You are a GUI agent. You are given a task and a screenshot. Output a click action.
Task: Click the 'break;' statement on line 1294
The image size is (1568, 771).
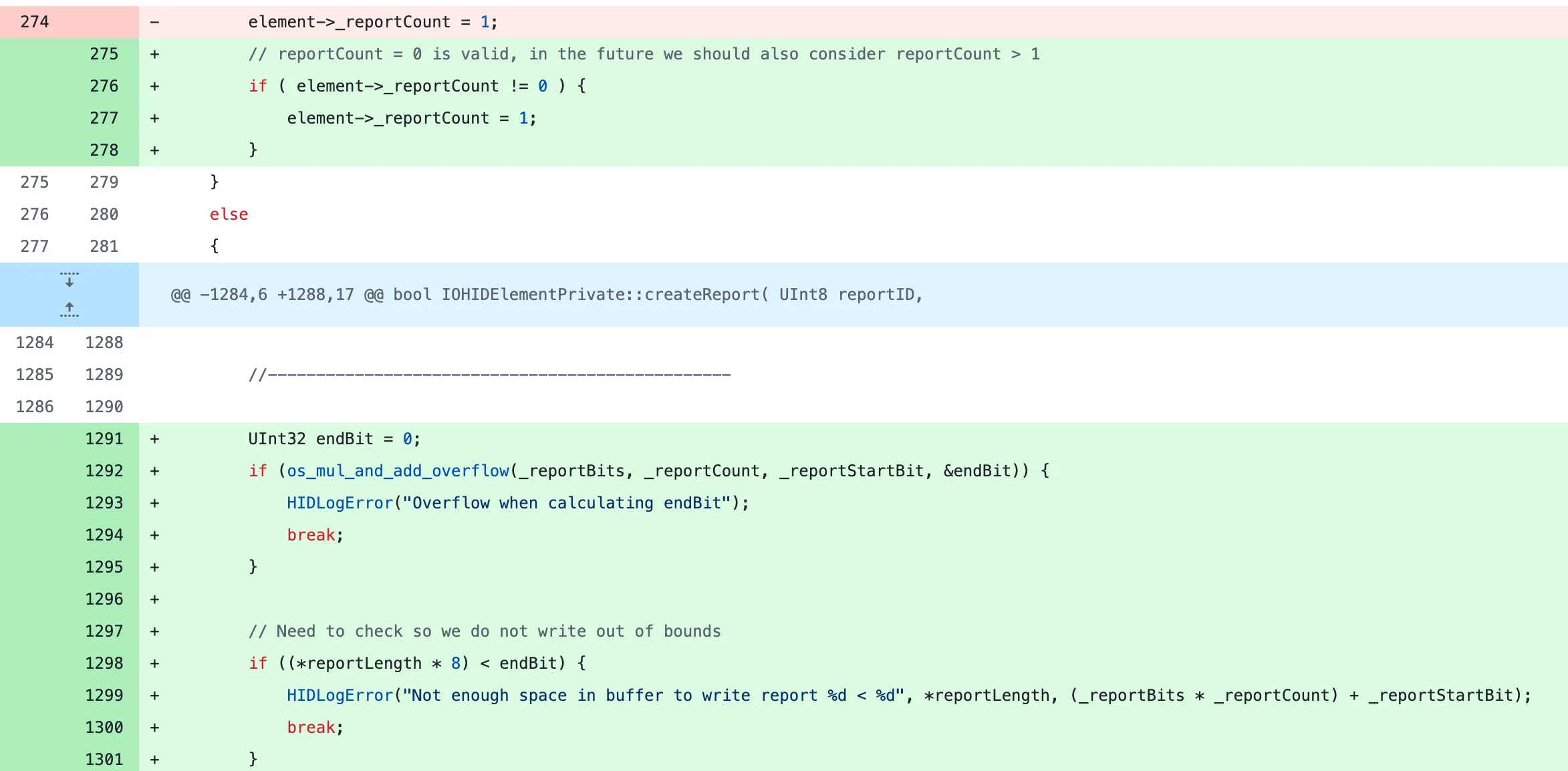click(x=315, y=535)
